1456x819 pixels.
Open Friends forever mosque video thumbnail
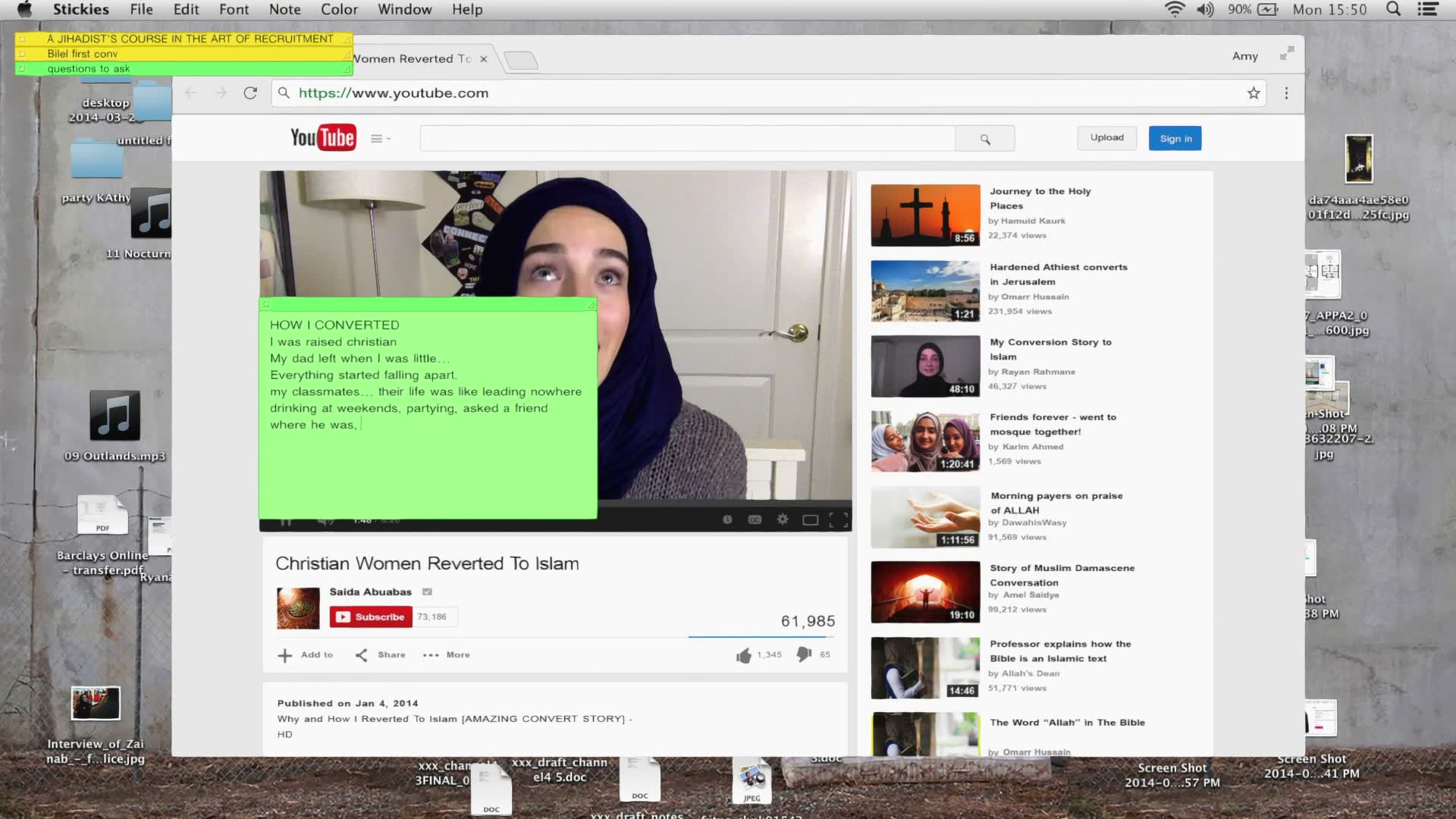[x=925, y=441]
